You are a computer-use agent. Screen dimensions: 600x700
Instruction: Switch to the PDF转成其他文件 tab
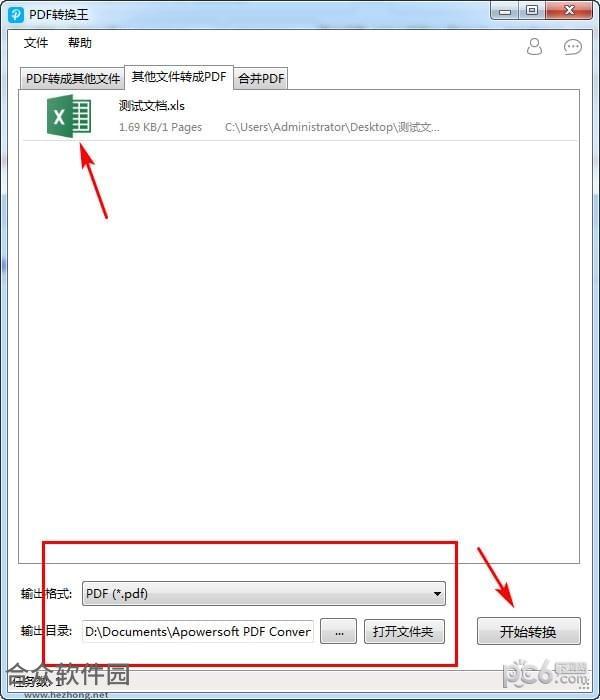pos(72,79)
